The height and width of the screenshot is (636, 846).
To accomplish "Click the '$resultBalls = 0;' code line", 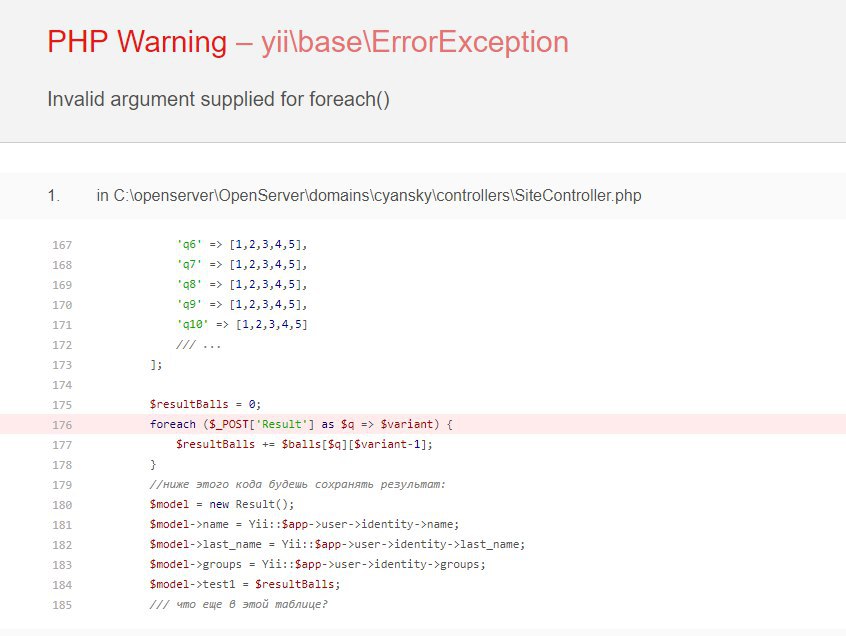I will coord(205,404).
